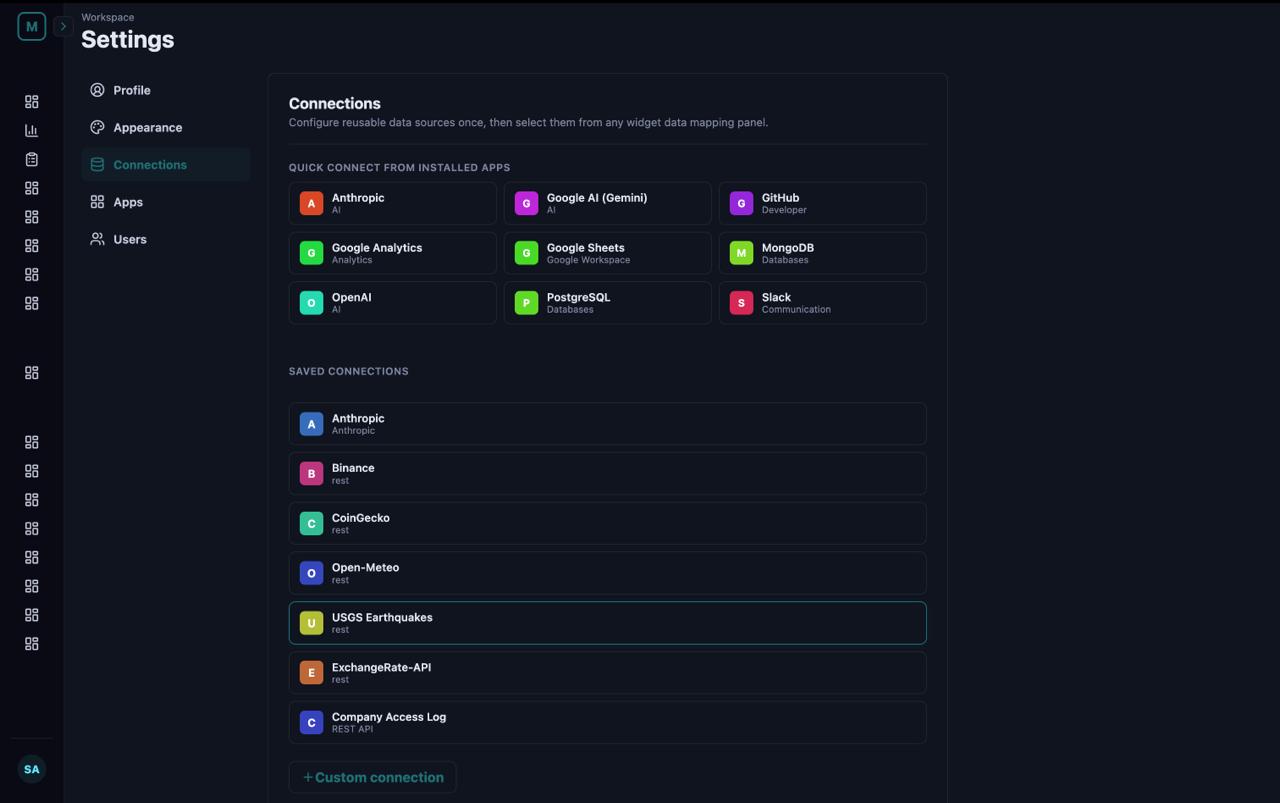Image resolution: width=1280 pixels, height=803 pixels.
Task: Expand the sidebar with the chevron arrow
Action: pyautogui.click(x=63, y=26)
